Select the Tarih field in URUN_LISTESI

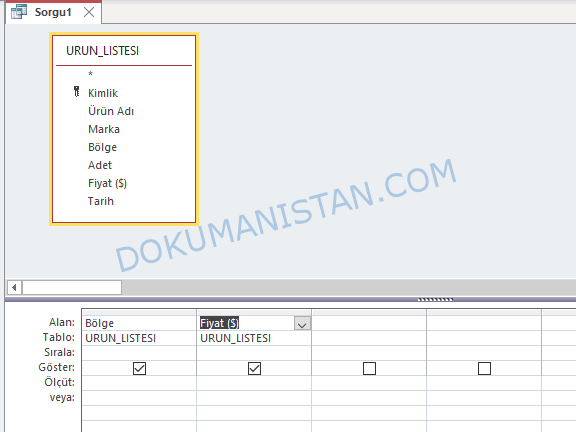tap(101, 201)
